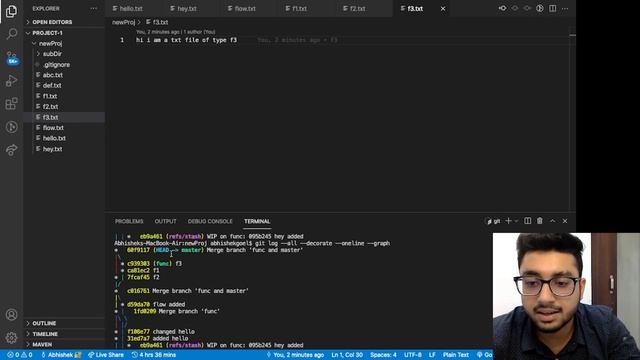The height and width of the screenshot is (360, 640).
Task: Expand MAVEN section
Action: [x=64, y=344]
